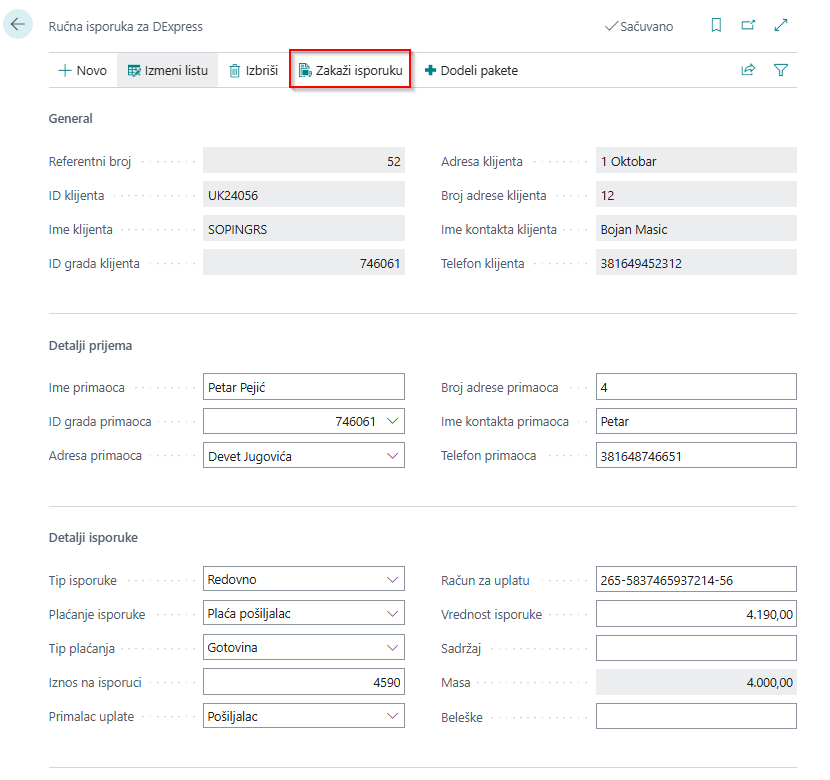Collapse the Detalji isporuke section header

tap(93, 538)
